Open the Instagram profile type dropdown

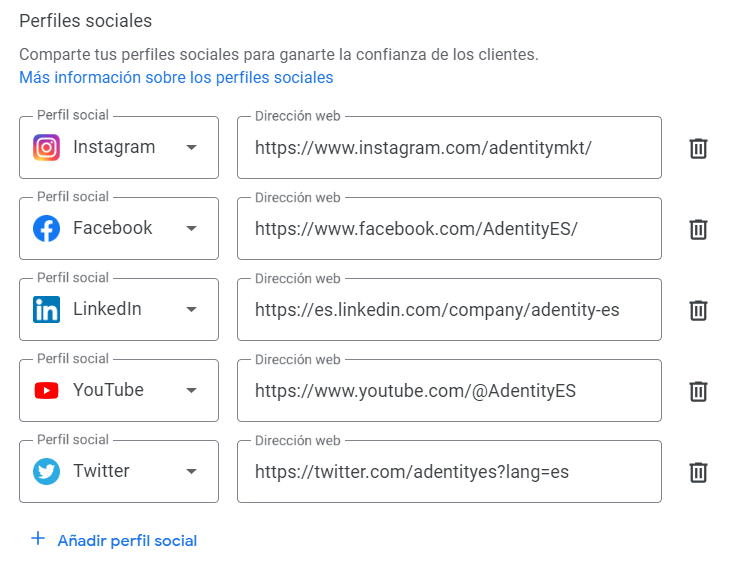[191, 148]
